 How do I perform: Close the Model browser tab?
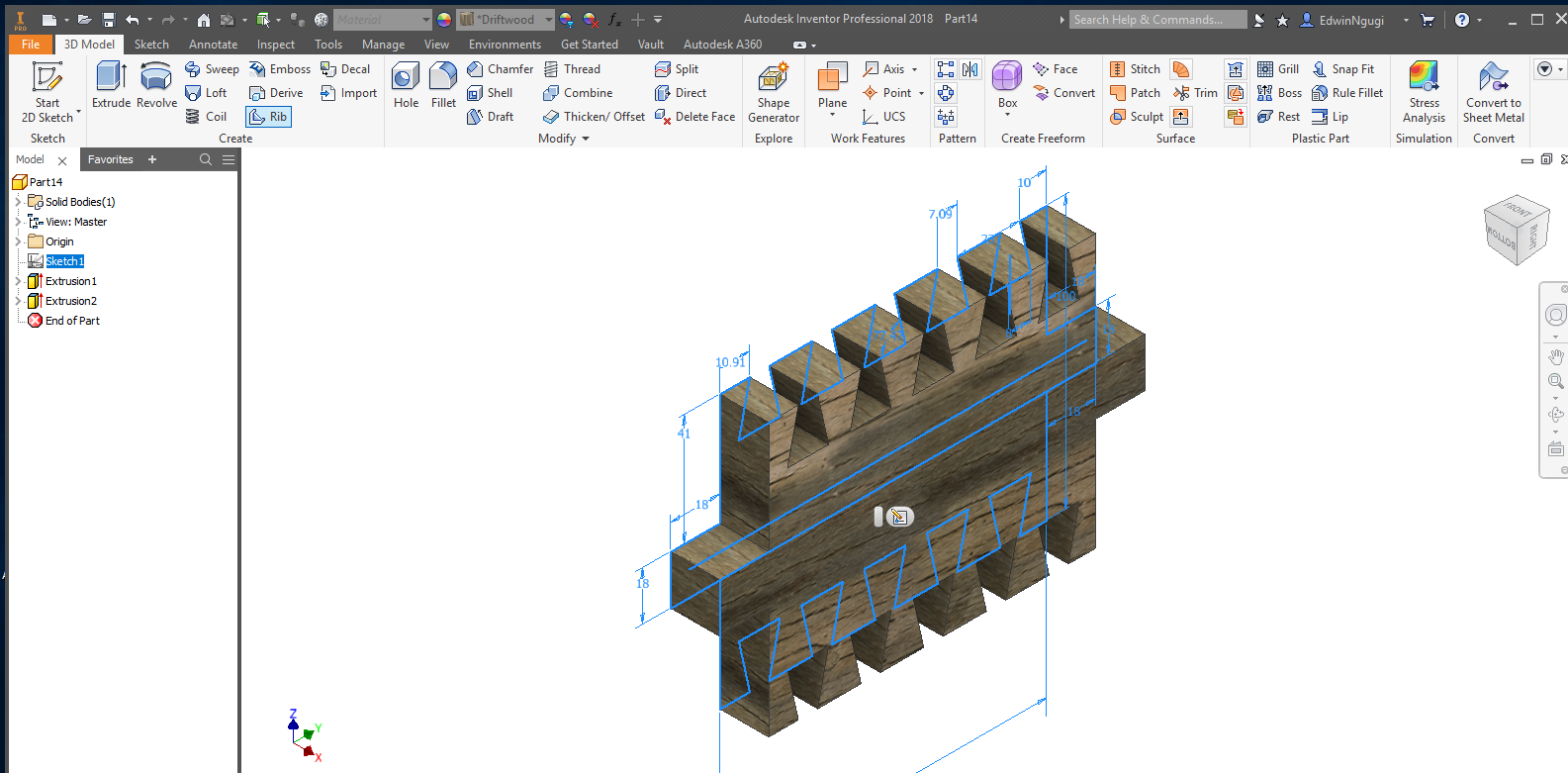coord(62,160)
